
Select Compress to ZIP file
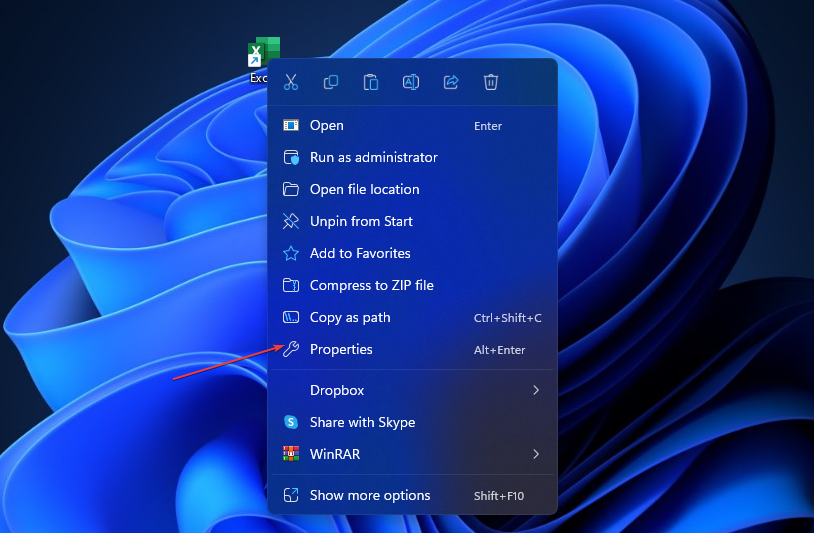click(412, 285)
